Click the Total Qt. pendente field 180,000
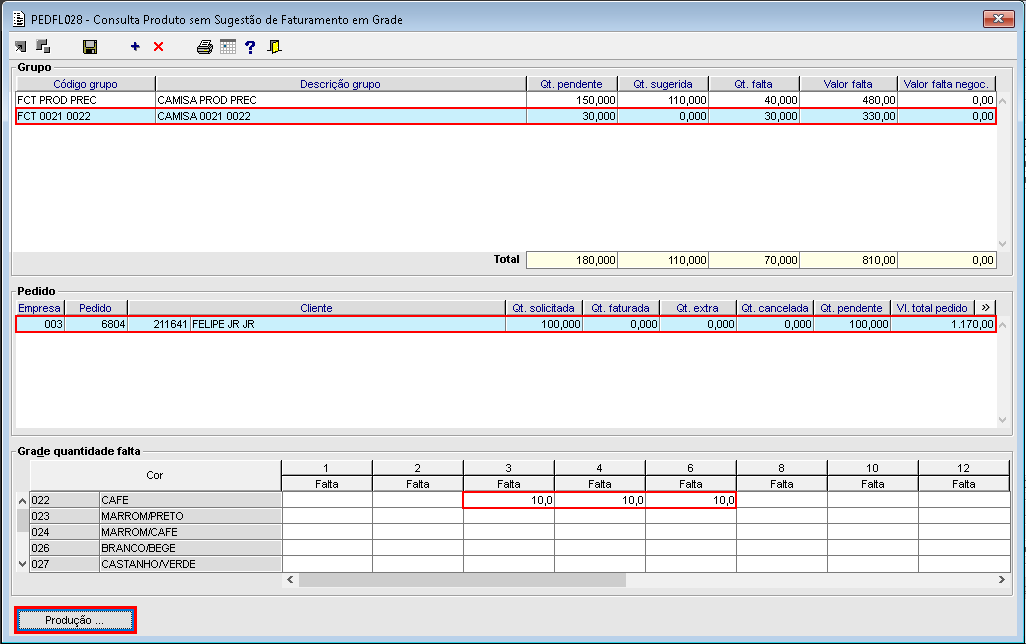Image resolution: width=1026 pixels, height=644 pixels. [x=572, y=260]
